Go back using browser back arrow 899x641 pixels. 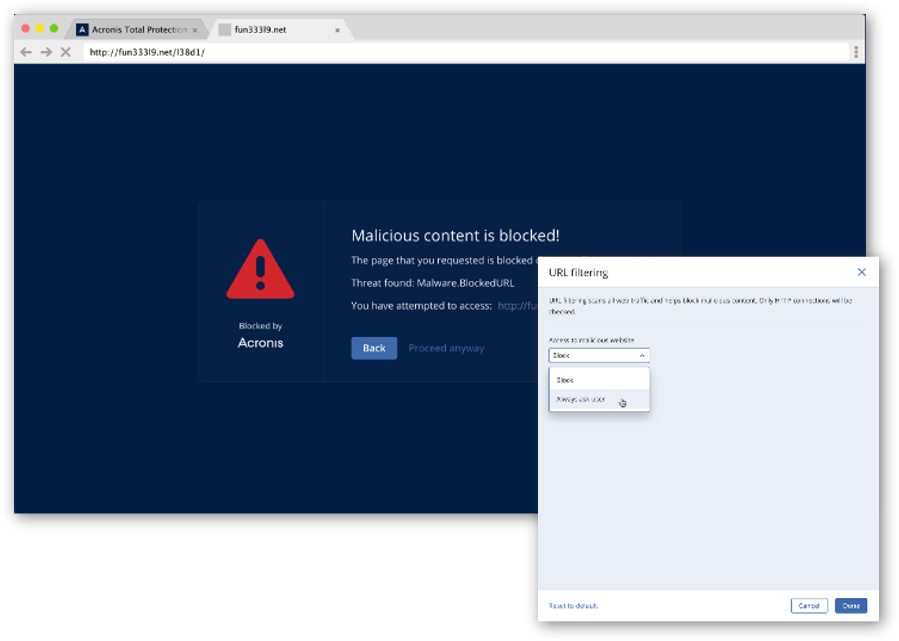click(26, 52)
